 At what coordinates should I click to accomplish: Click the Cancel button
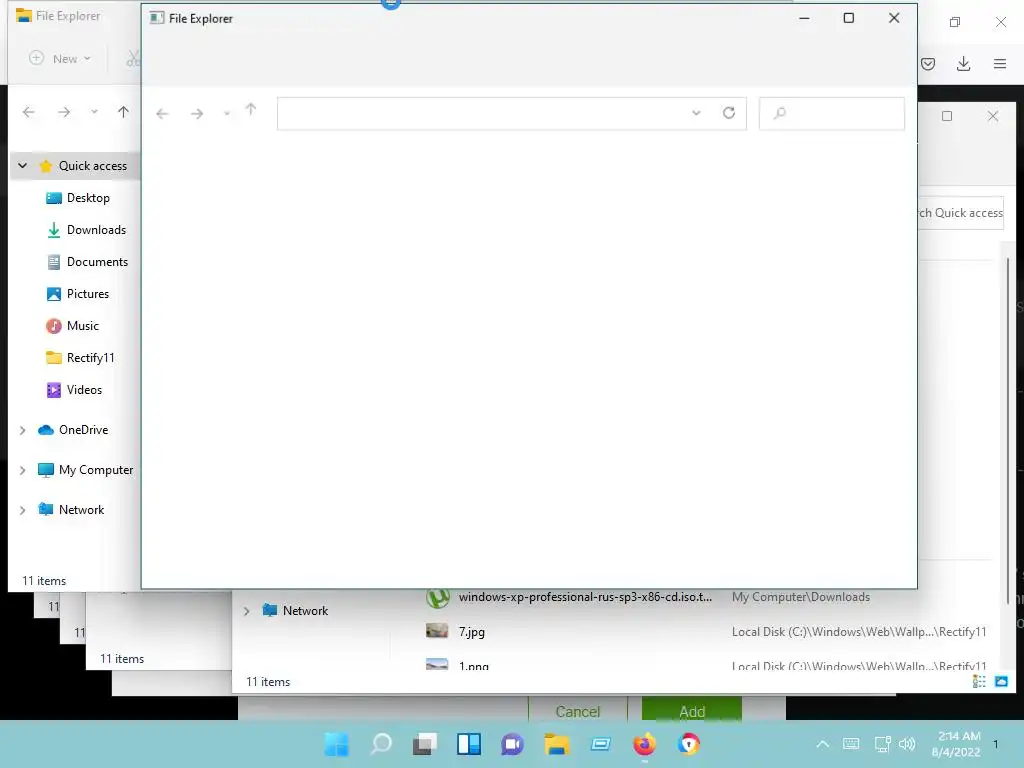tap(578, 711)
